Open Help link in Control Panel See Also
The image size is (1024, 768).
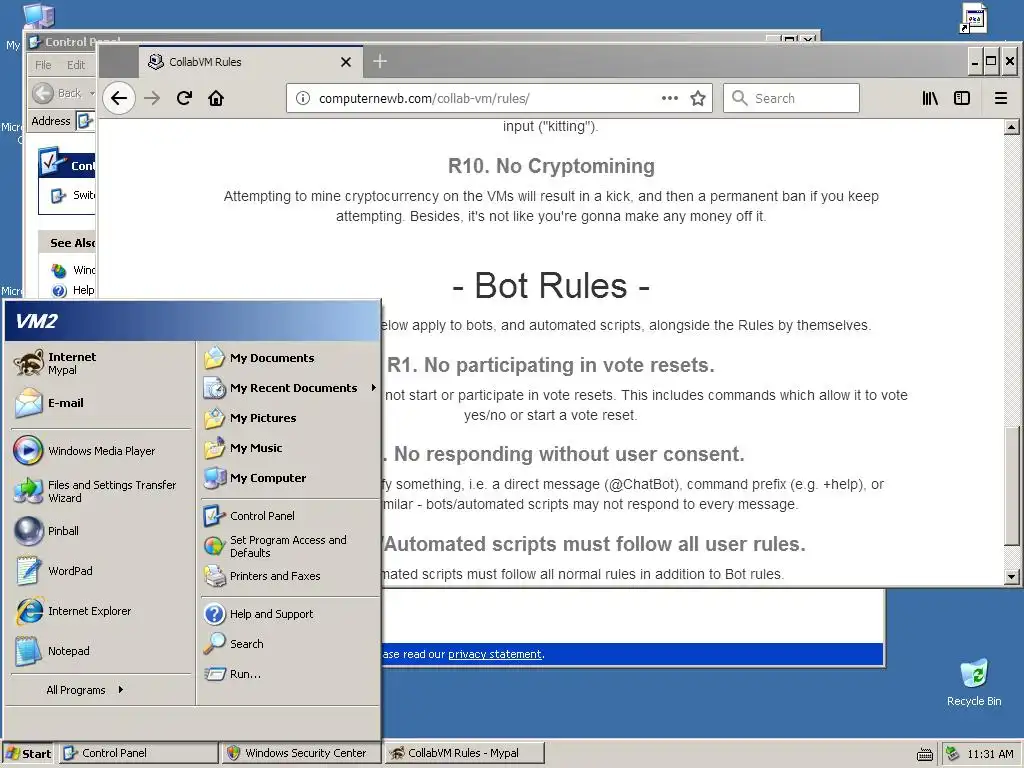[74, 290]
